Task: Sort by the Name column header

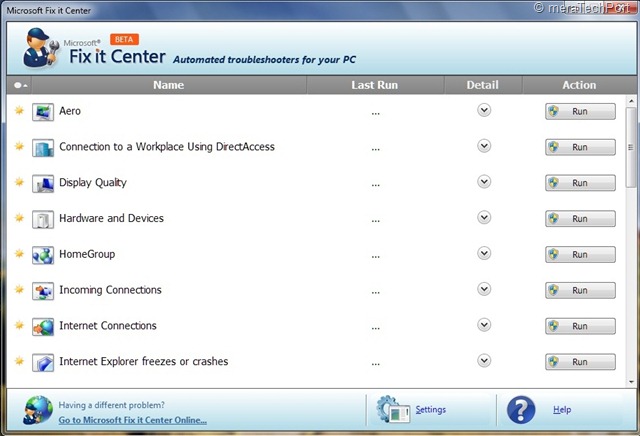Action: [x=169, y=85]
